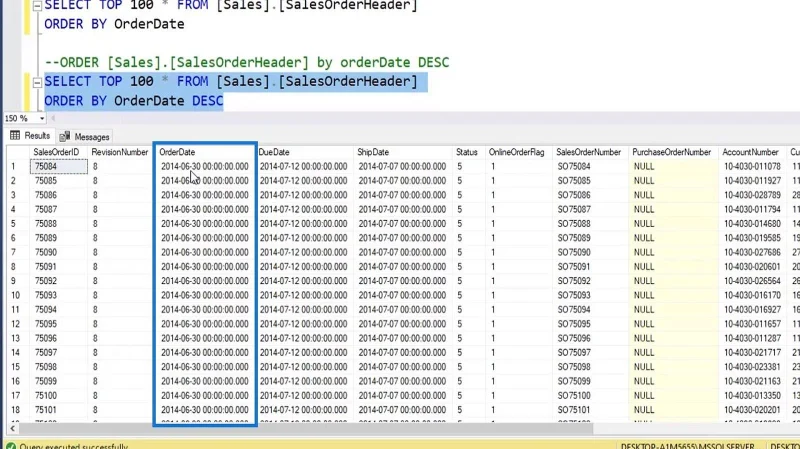Select the PurchaseOrderNumber column header

click(x=673, y=152)
